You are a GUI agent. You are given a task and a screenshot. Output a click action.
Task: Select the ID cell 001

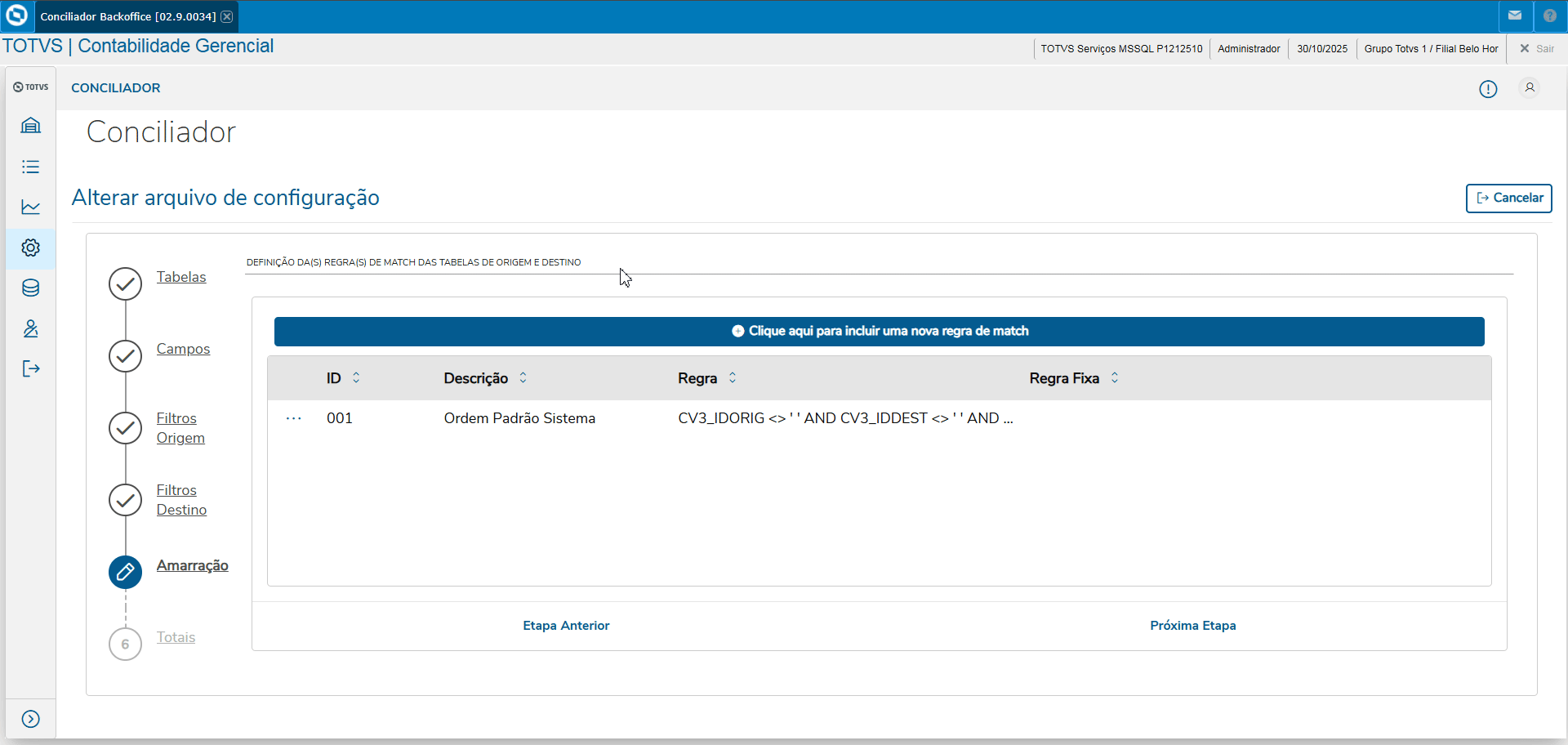[x=340, y=418]
